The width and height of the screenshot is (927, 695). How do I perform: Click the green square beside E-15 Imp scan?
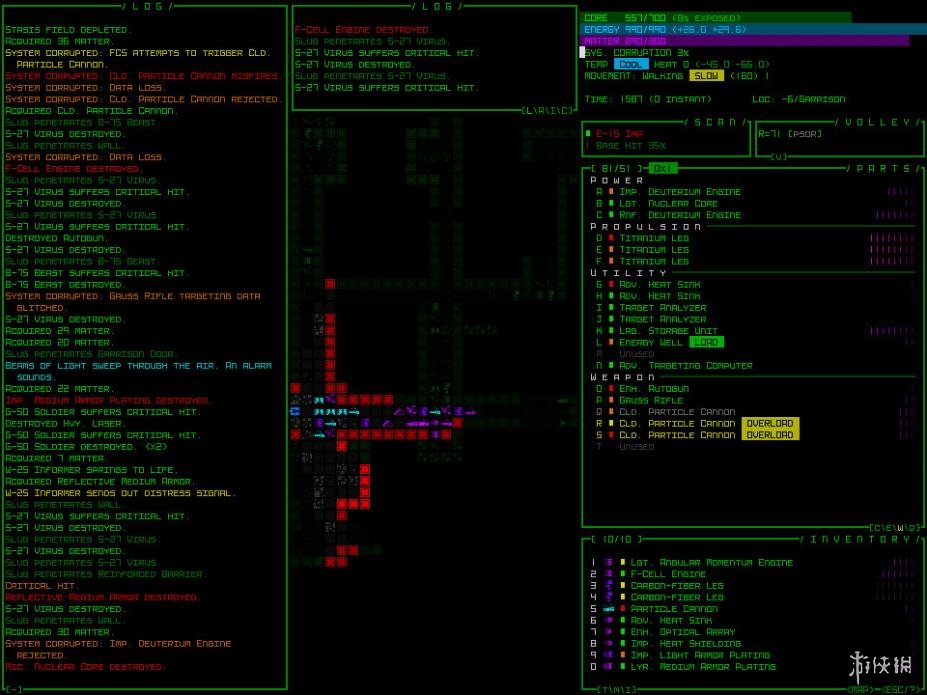coord(588,134)
